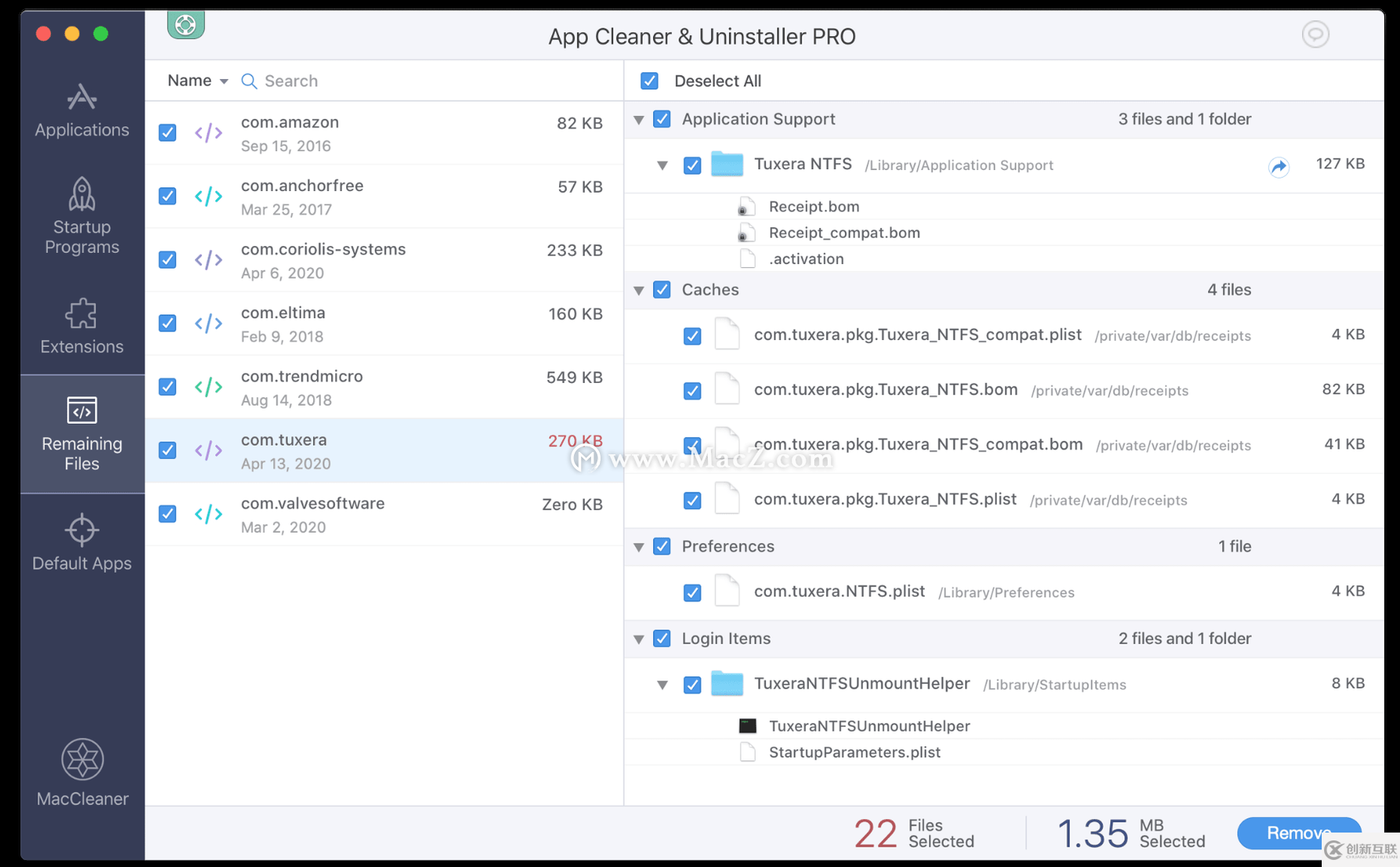Open Startup Programs rocket icon
Screen dimensions: 1400x867
pos(81,195)
